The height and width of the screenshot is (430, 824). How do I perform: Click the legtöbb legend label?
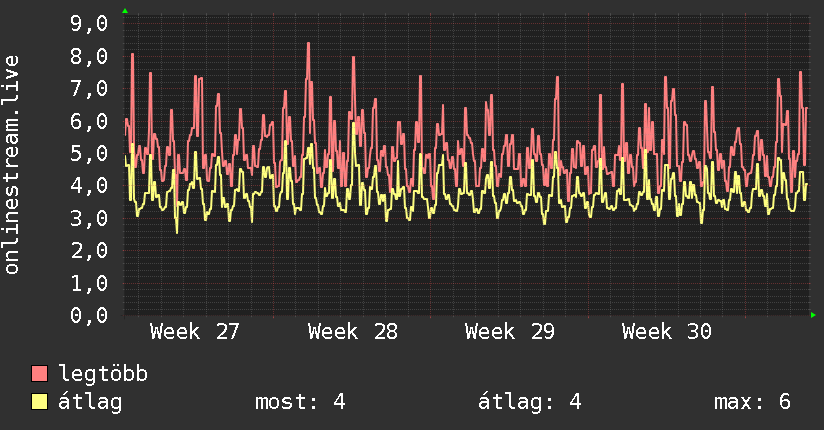pos(103,374)
